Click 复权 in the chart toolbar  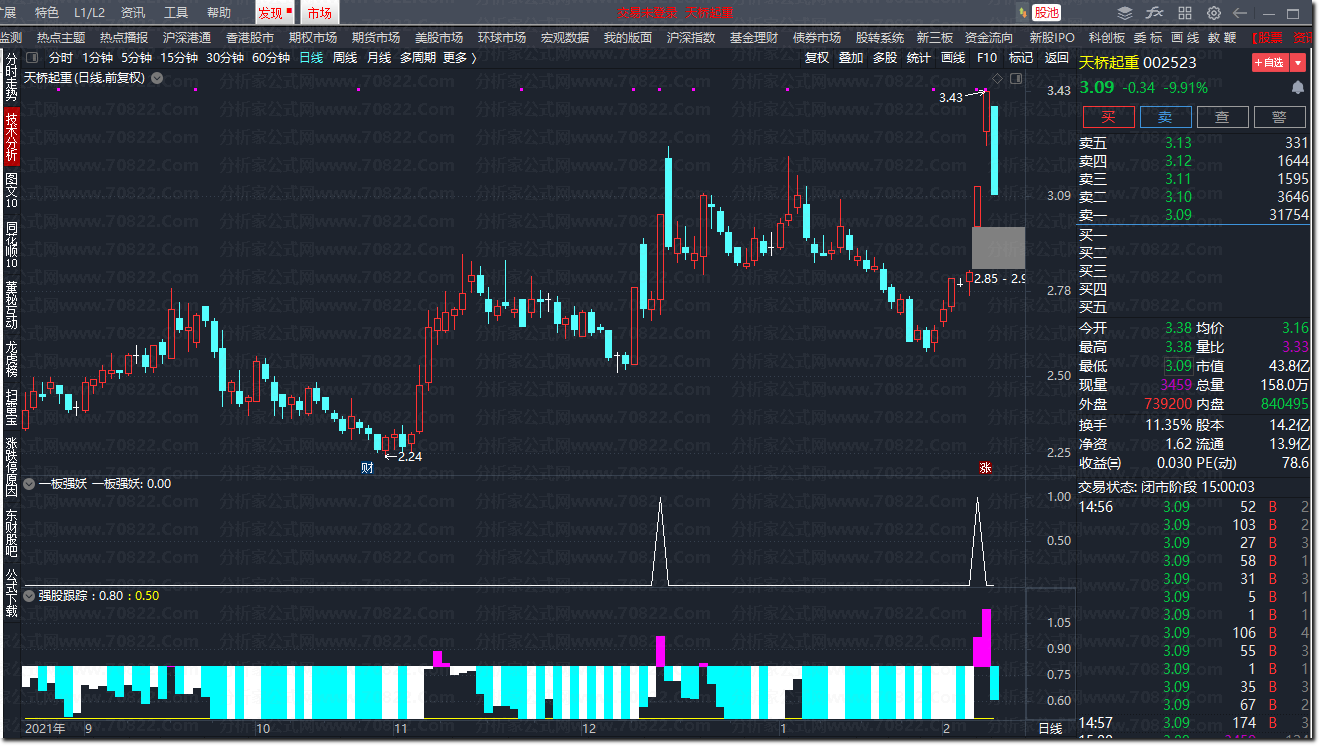click(817, 58)
